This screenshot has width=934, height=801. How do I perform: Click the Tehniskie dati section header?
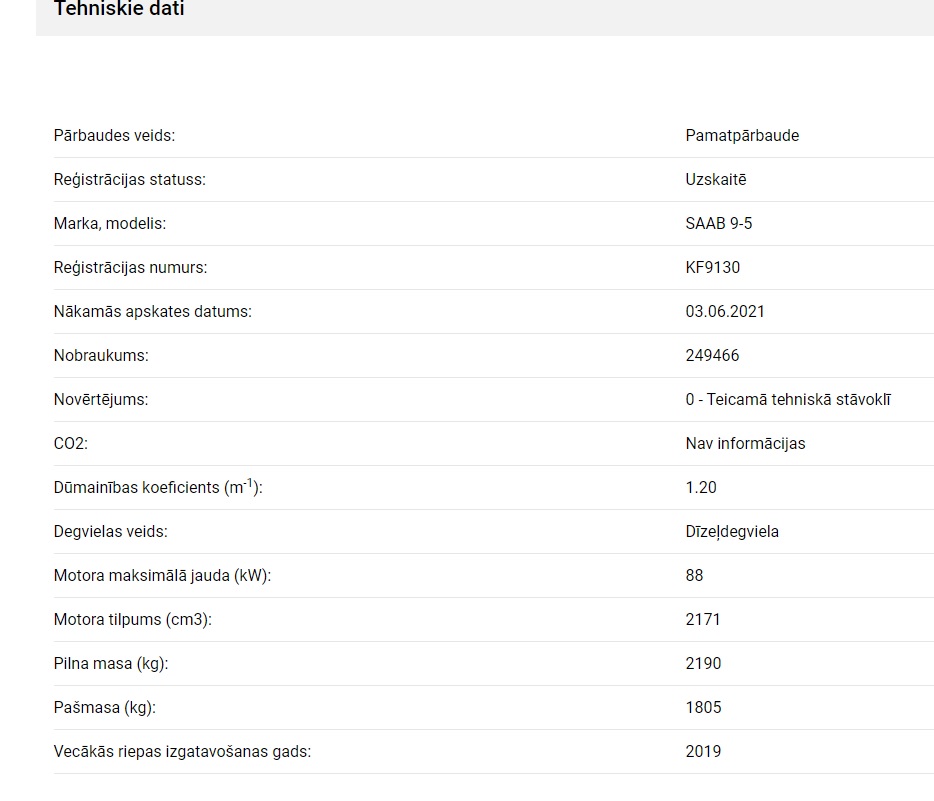click(x=119, y=10)
